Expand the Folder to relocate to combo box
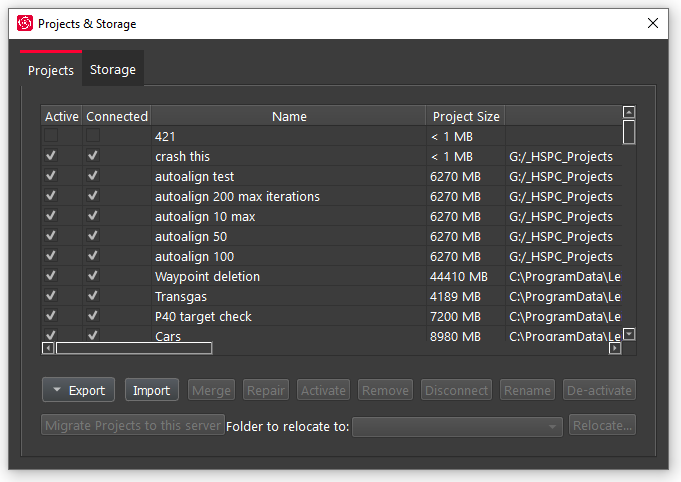This screenshot has width=681, height=482. 458,427
